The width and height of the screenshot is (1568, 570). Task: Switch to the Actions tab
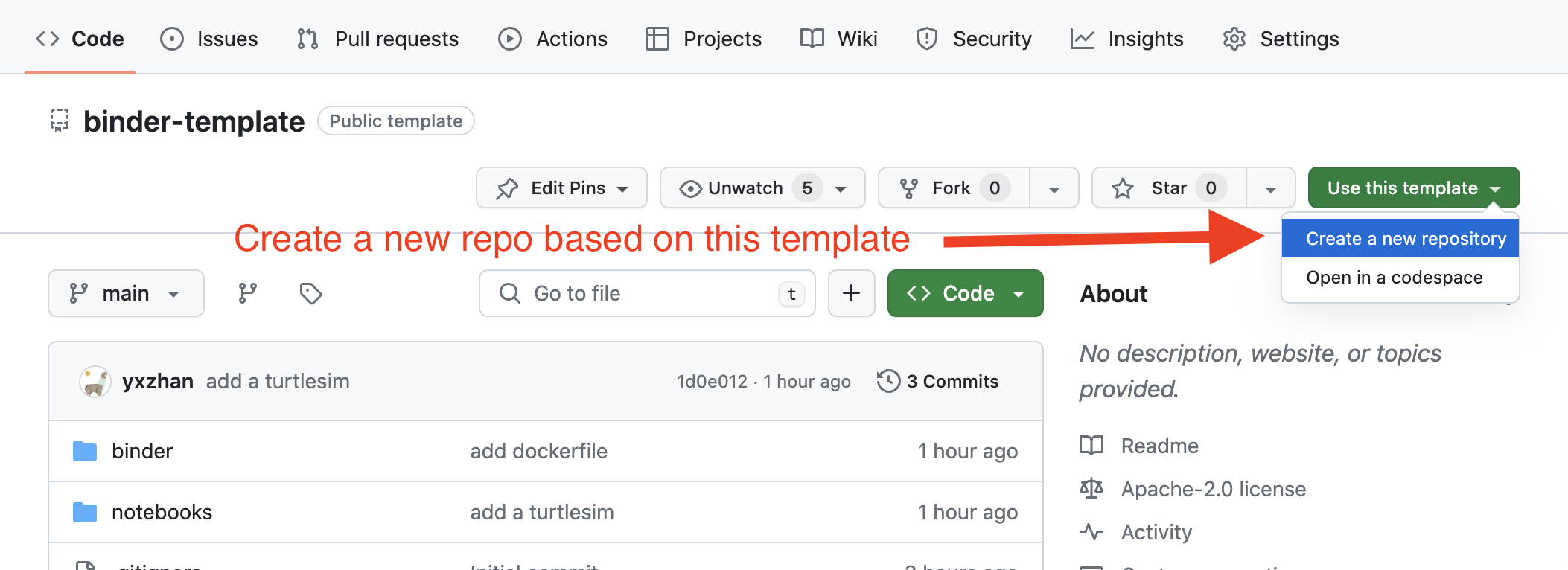pyautogui.click(x=552, y=39)
